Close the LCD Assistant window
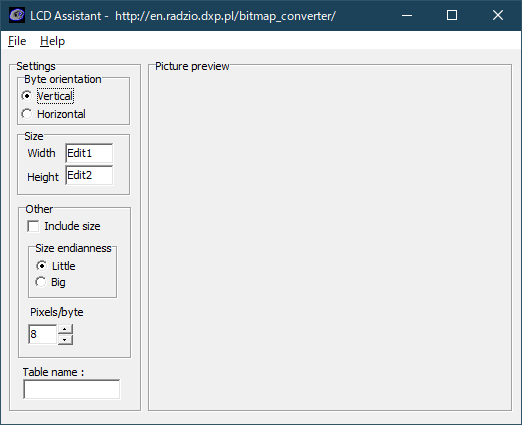522x425 pixels. (x=498, y=15)
